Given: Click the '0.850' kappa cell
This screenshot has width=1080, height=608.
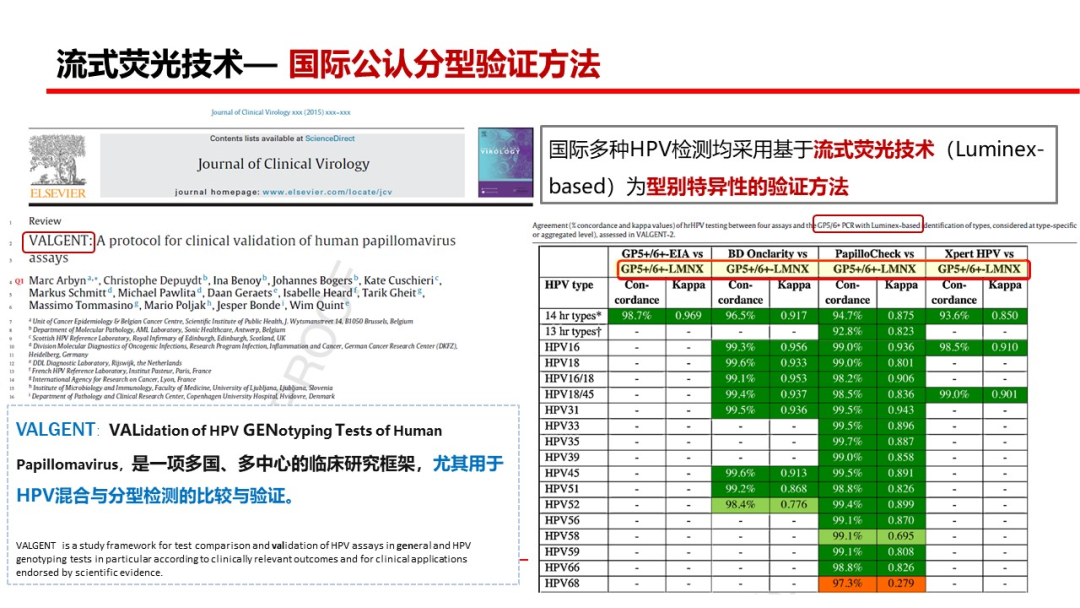Looking at the screenshot, I should (x=1004, y=315).
